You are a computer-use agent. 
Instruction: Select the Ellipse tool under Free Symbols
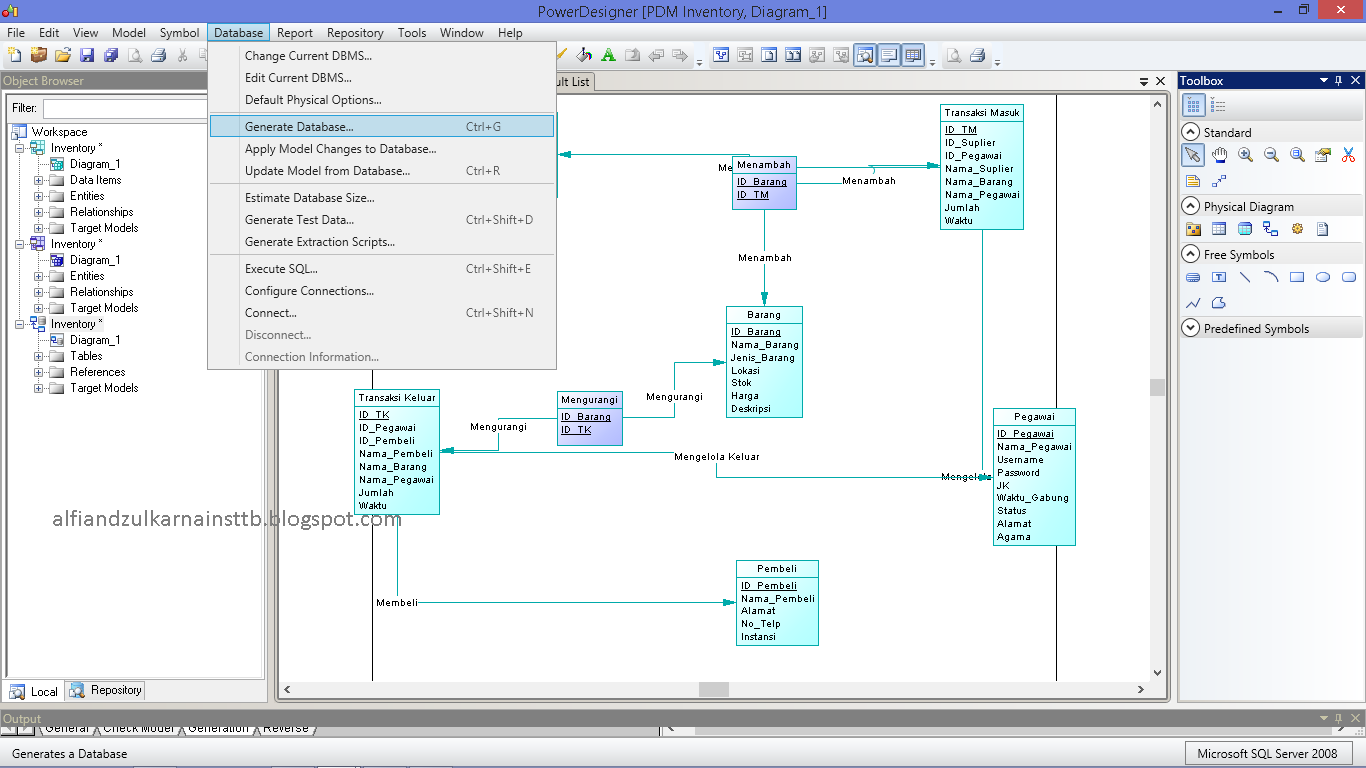(1322, 277)
